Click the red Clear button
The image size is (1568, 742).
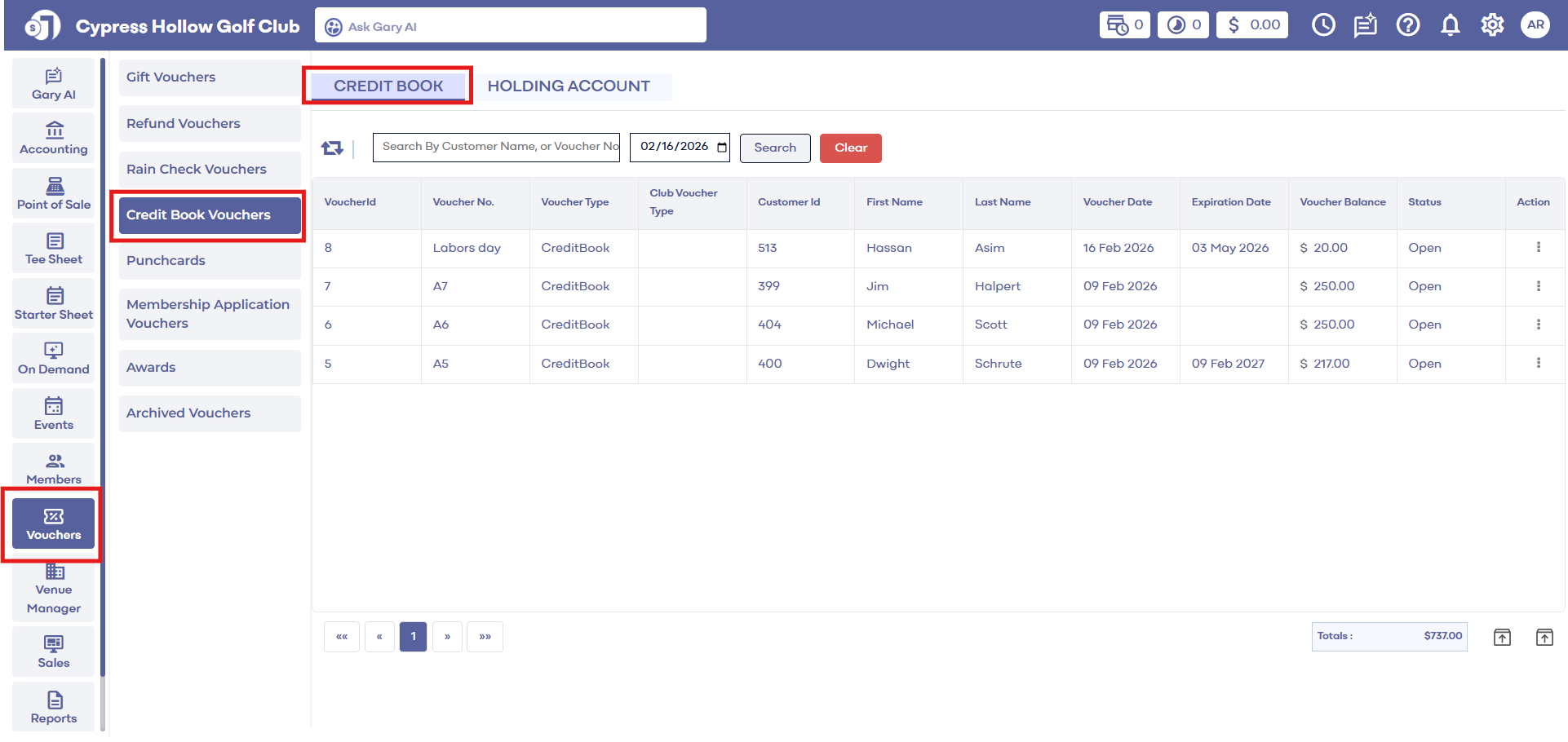pyautogui.click(x=850, y=148)
